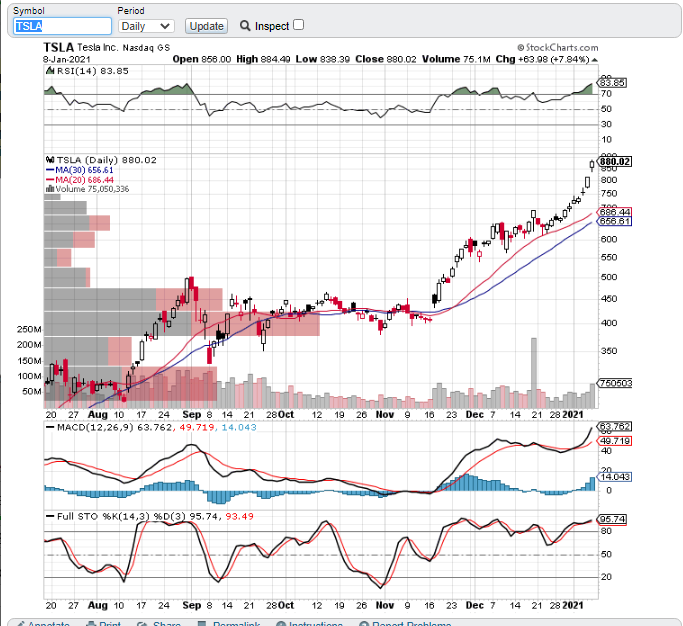Click the volume bars icon in legend
Viewport: 683px width, 626px height.
50,189
